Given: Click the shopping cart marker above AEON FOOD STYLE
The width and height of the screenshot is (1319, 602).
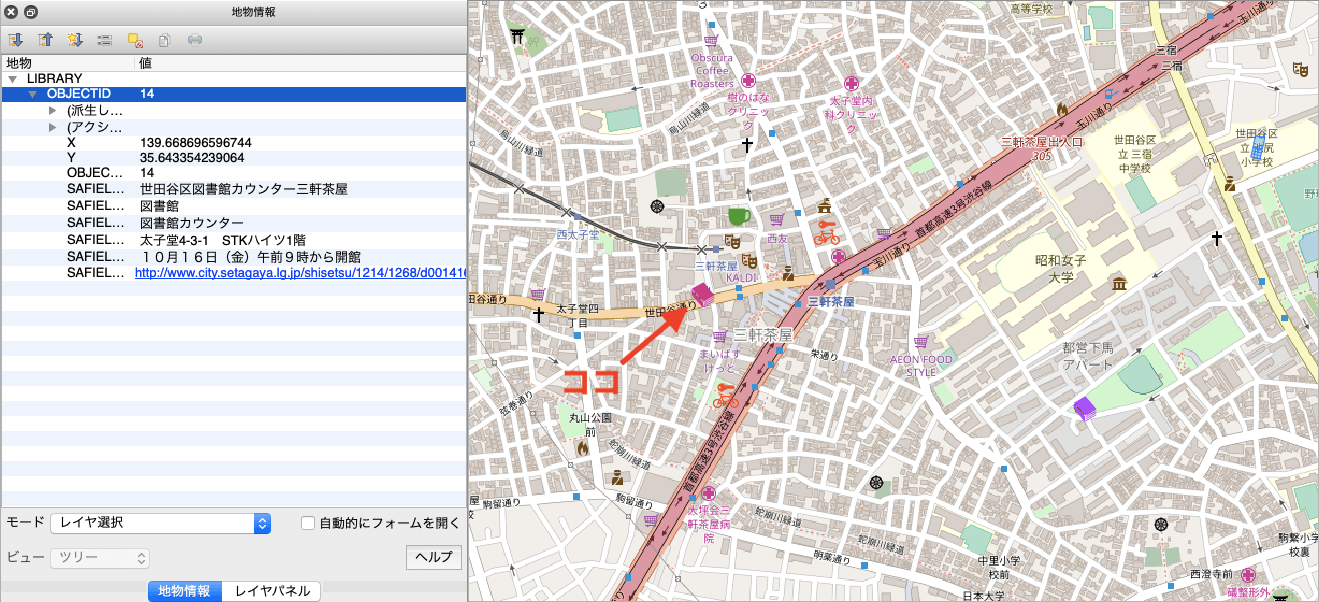Looking at the screenshot, I should tap(921, 341).
